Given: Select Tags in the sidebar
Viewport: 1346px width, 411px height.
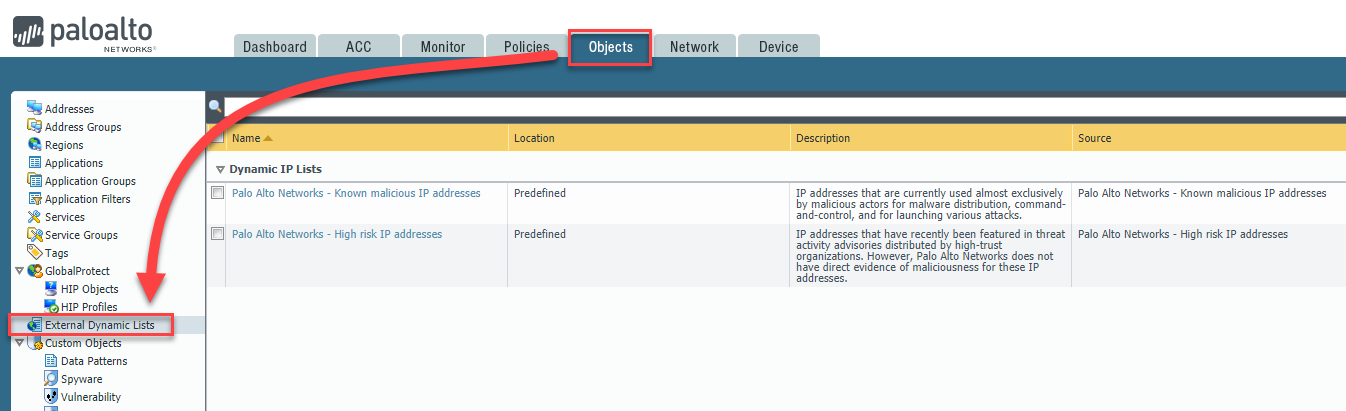Looking at the screenshot, I should 57,253.
